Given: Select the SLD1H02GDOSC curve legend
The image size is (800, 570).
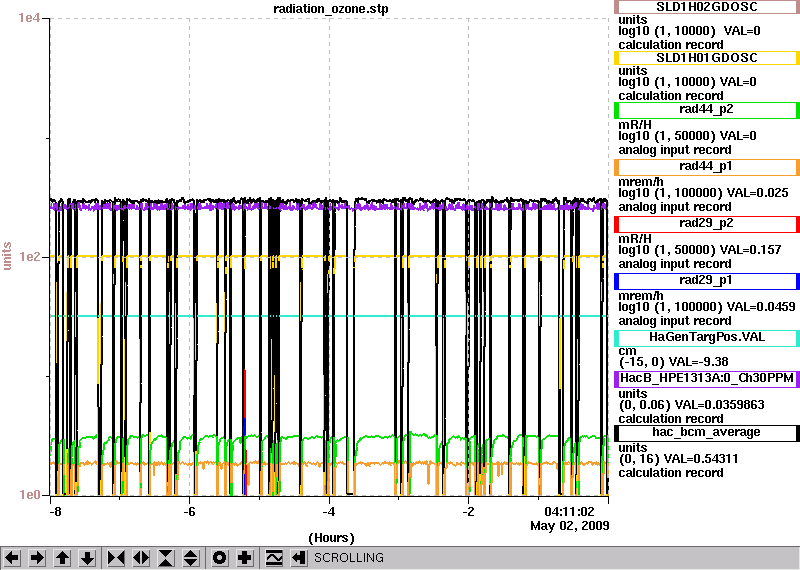Looking at the screenshot, I should pyautogui.click(x=707, y=7).
